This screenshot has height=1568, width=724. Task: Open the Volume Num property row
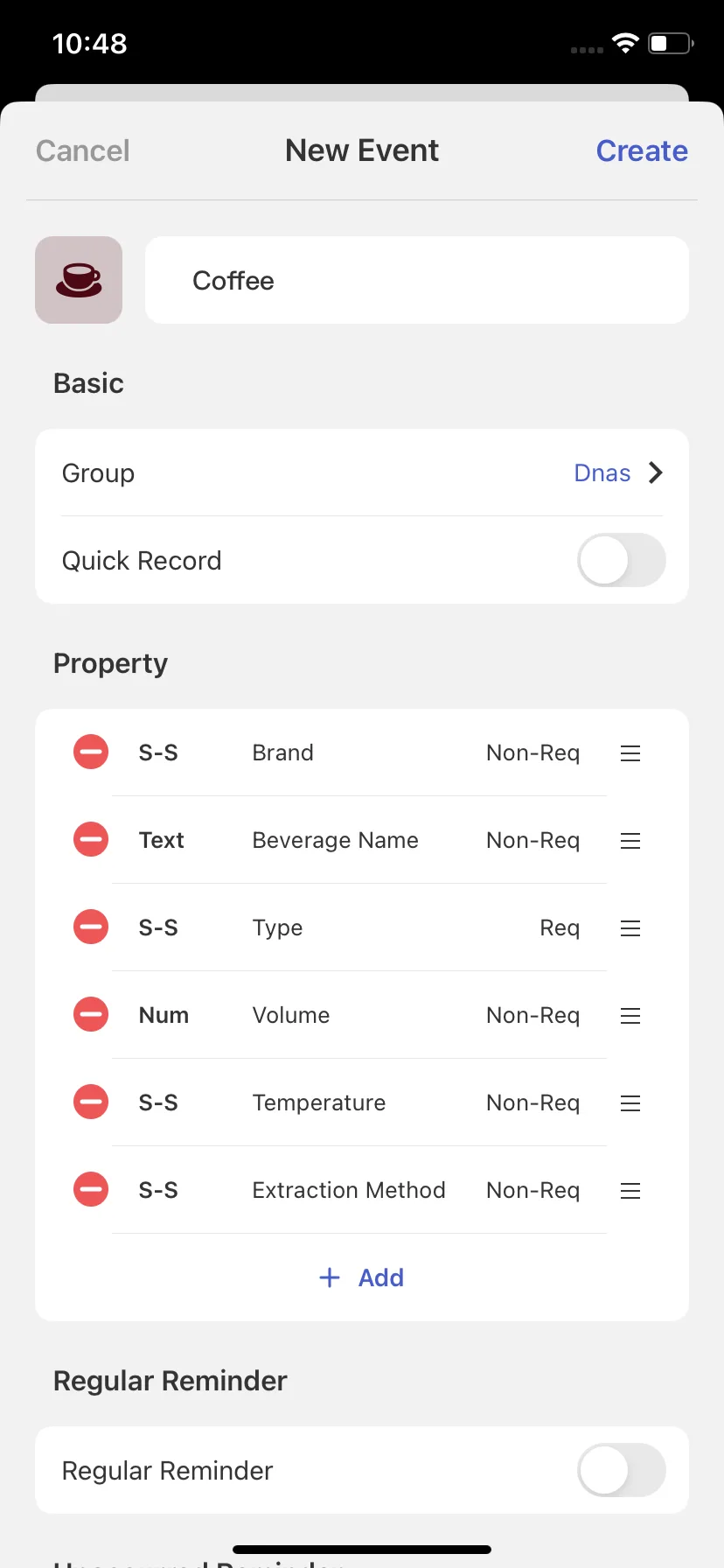[359, 1015]
